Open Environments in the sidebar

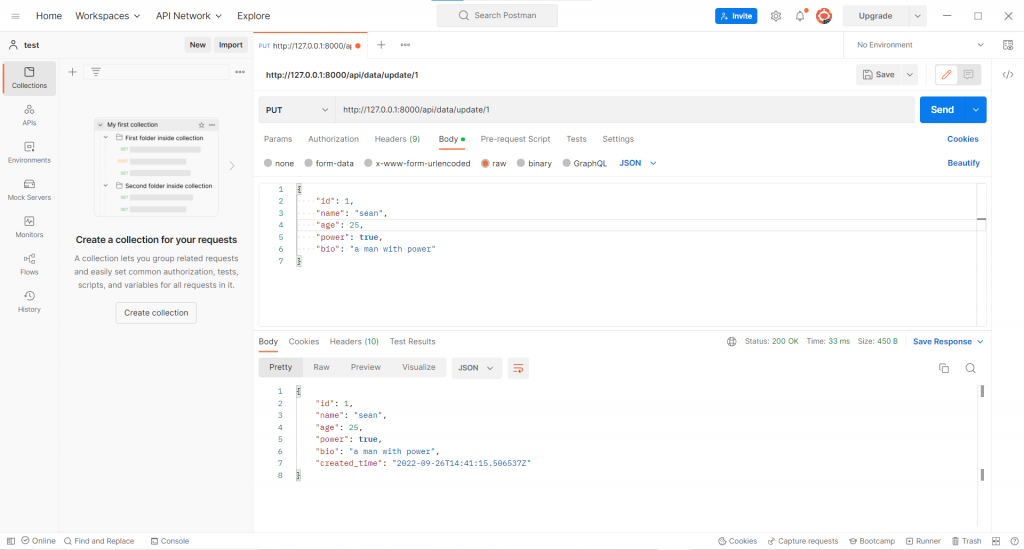29,152
